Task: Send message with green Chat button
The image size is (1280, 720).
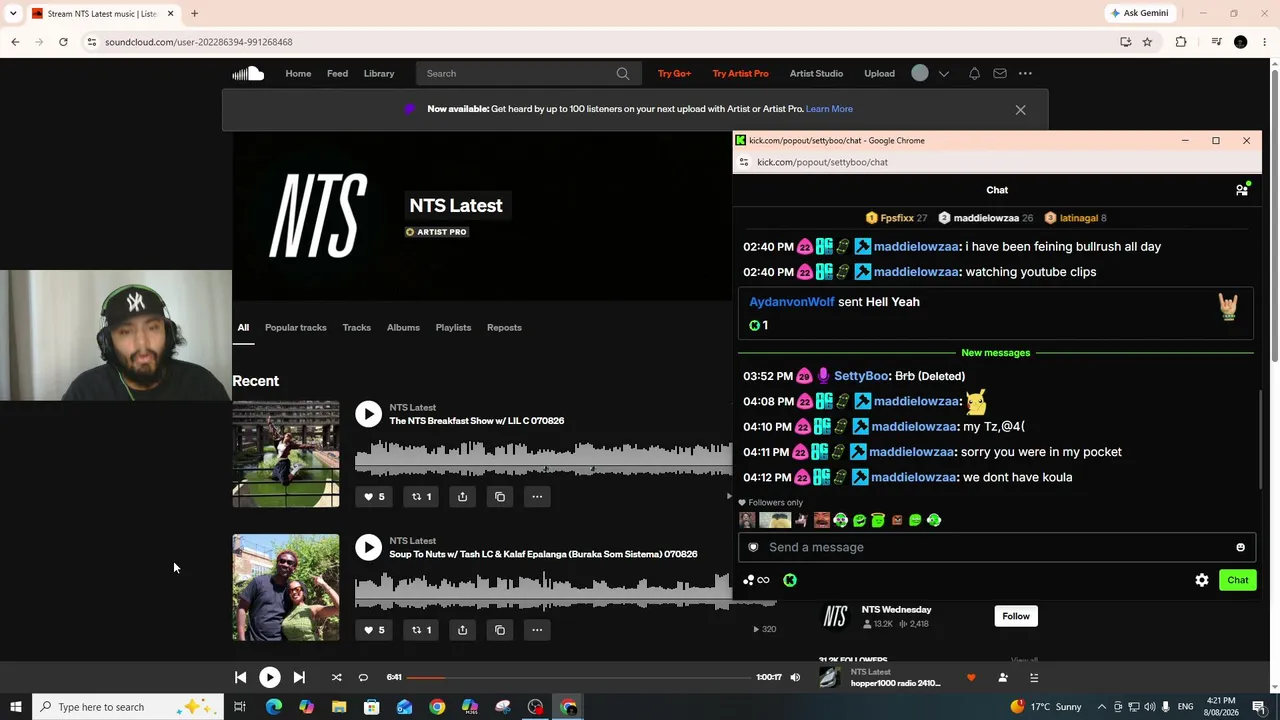Action: click(x=1238, y=580)
